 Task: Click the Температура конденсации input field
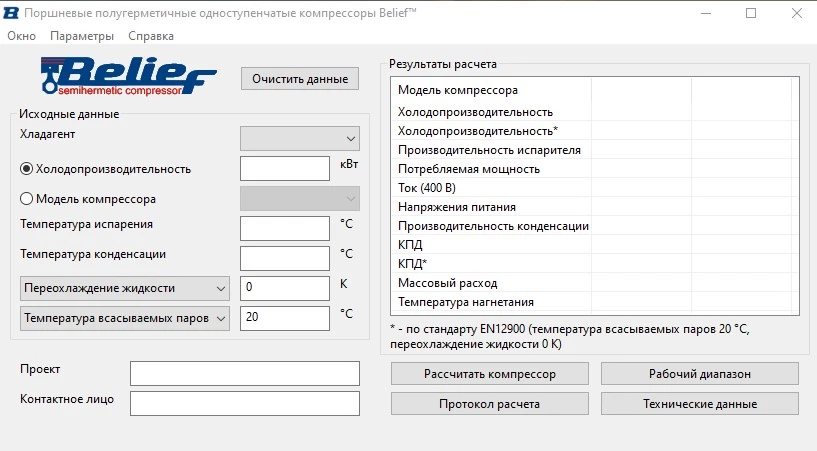[x=285, y=258]
